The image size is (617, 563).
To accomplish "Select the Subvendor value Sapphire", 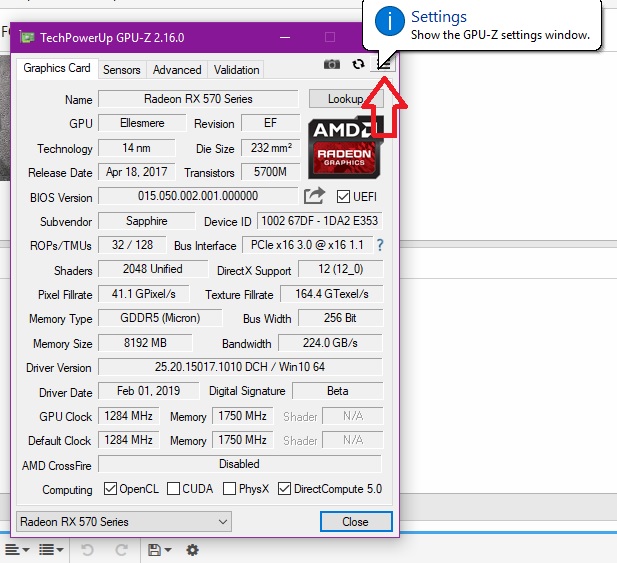I will [x=146, y=221].
